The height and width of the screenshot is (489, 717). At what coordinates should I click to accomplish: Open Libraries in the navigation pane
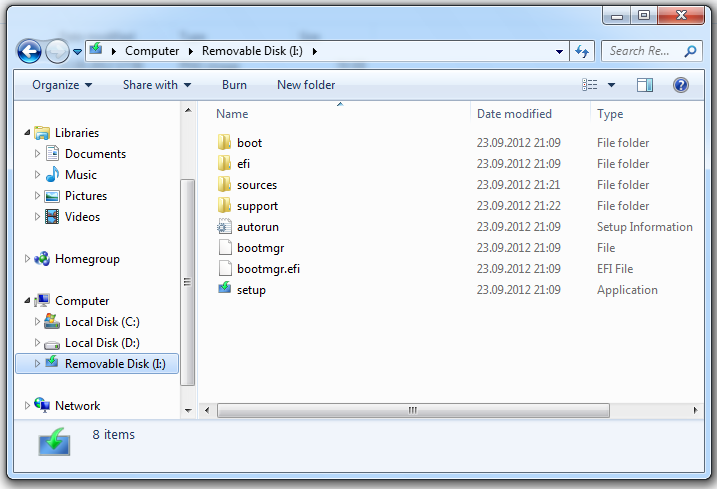pos(77,133)
